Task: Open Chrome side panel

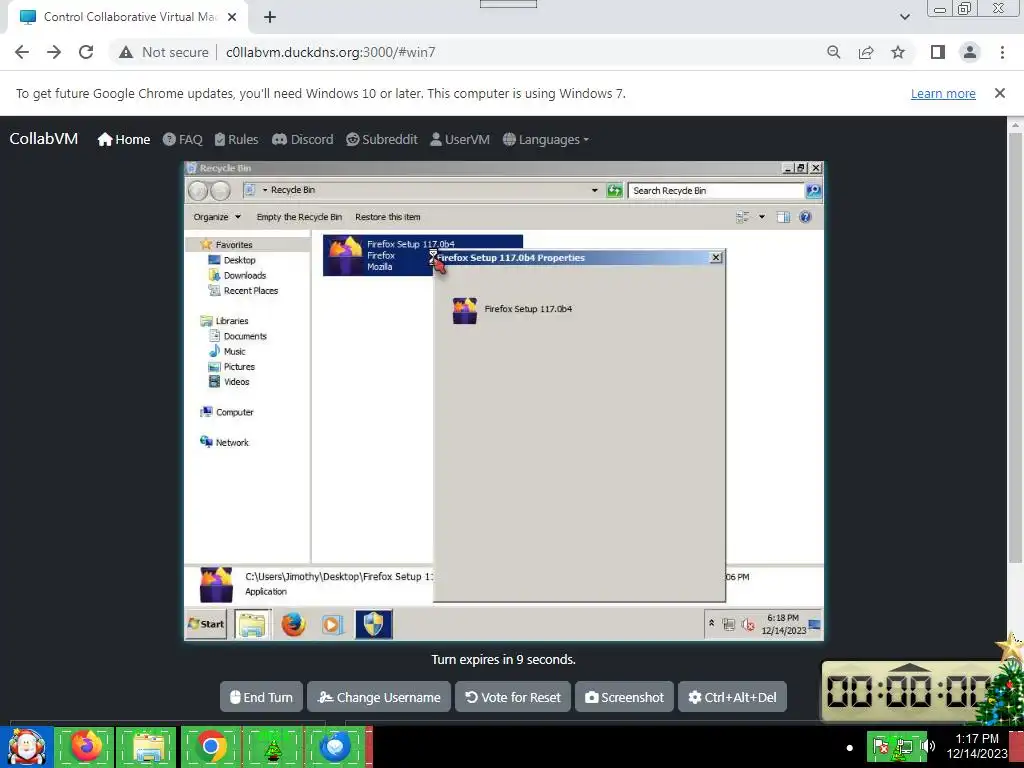Action: point(938,52)
